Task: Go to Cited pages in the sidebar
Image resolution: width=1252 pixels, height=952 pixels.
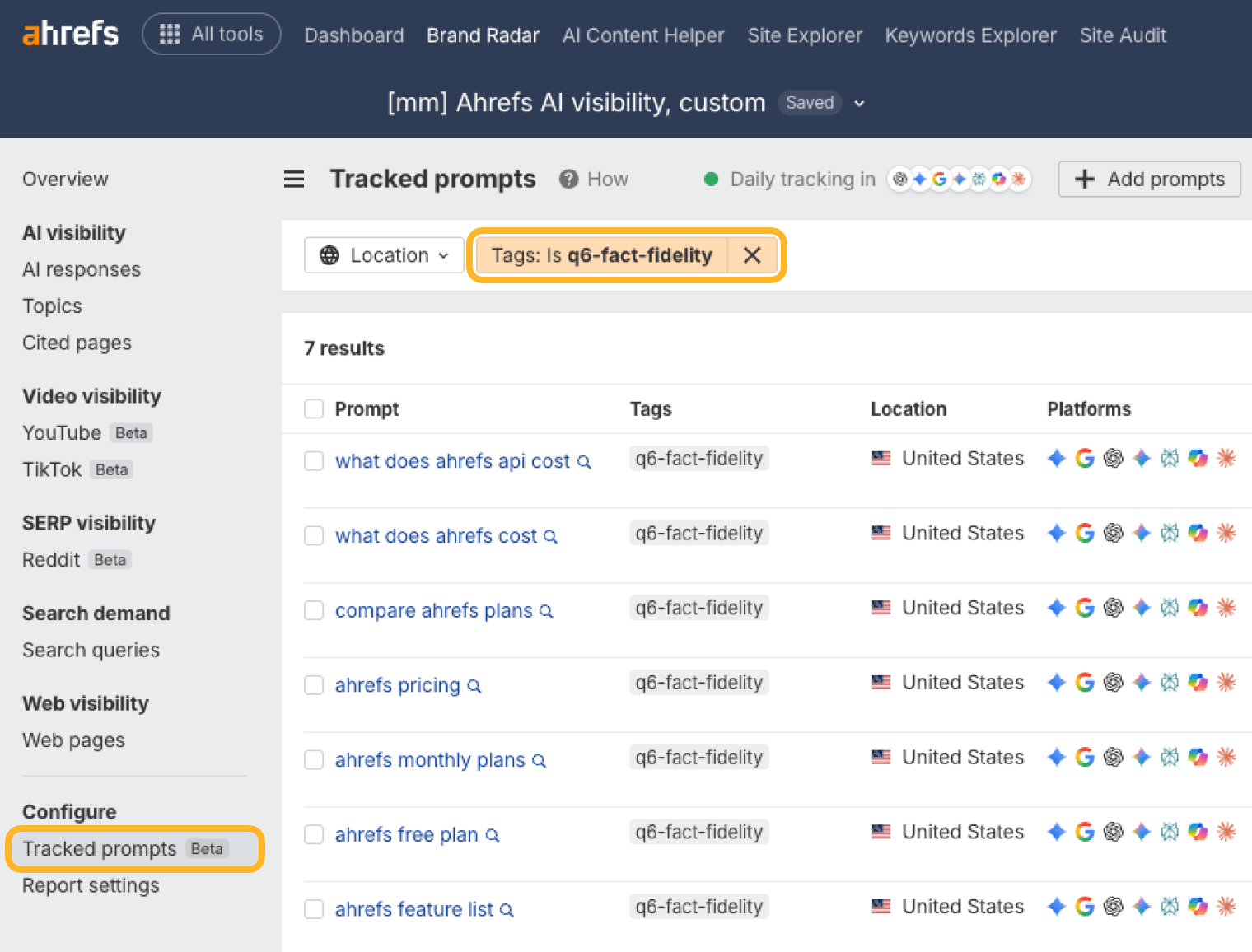Action: [x=77, y=343]
